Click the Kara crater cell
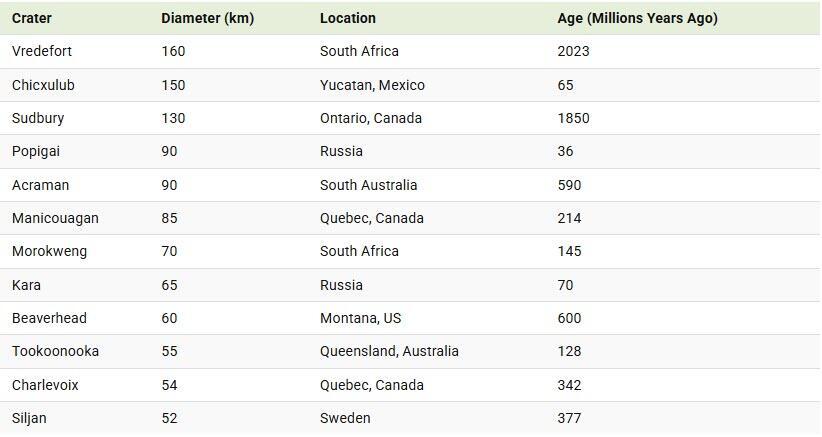 27,285
